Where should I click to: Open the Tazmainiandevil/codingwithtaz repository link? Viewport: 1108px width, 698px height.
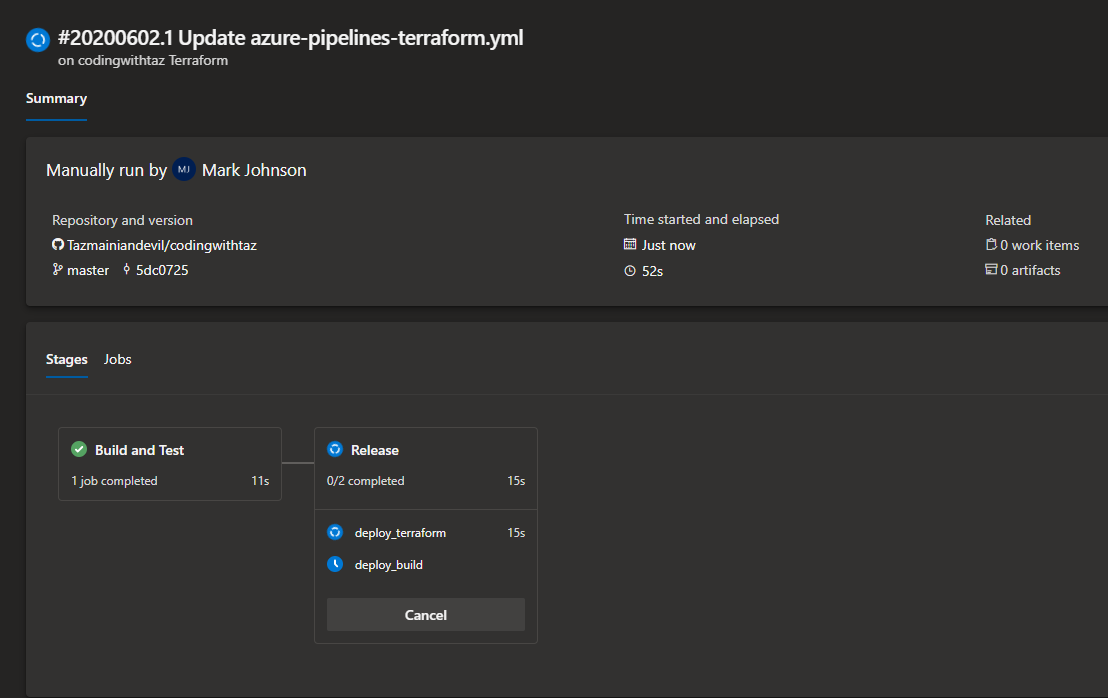[x=164, y=245]
